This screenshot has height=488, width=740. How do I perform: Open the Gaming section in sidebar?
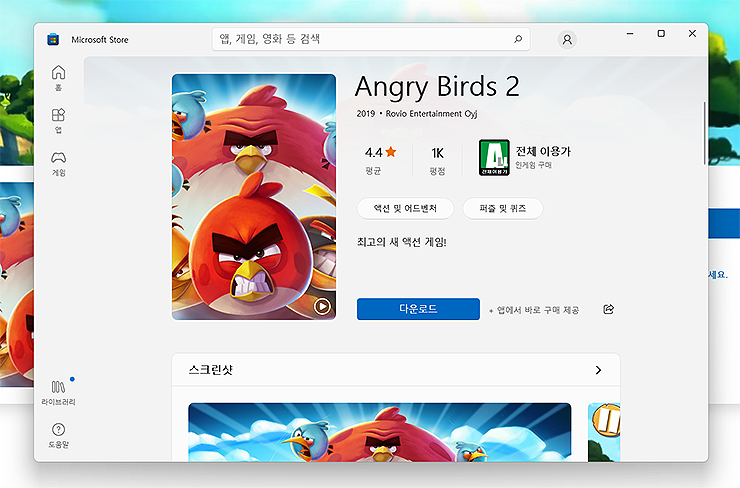(x=58, y=163)
